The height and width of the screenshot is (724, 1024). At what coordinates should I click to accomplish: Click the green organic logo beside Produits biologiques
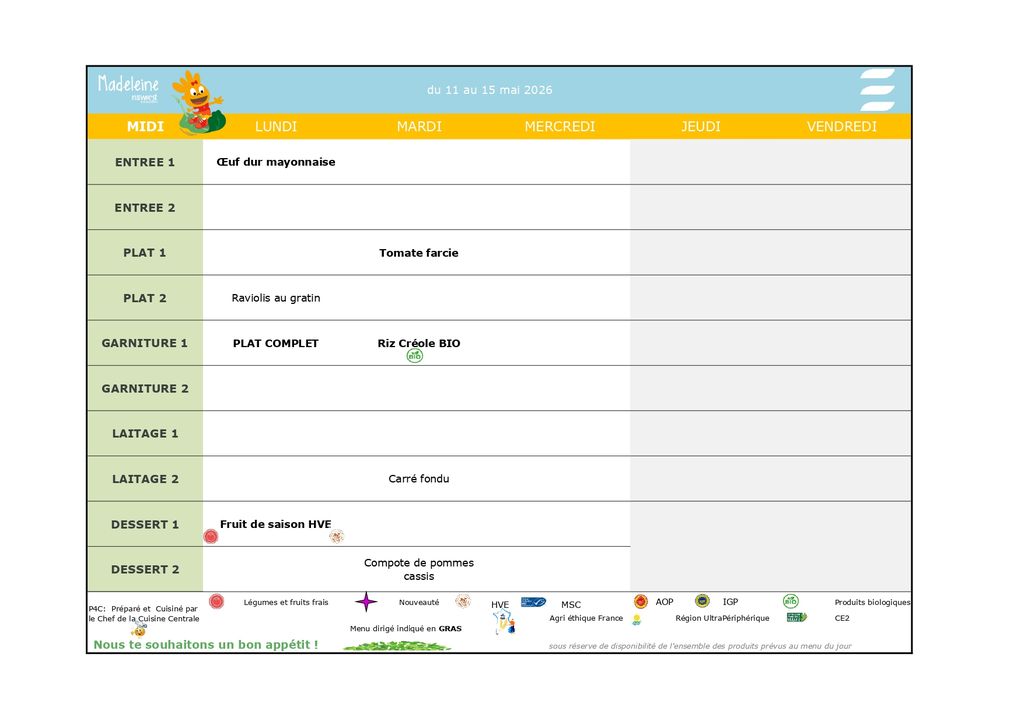[791, 602]
